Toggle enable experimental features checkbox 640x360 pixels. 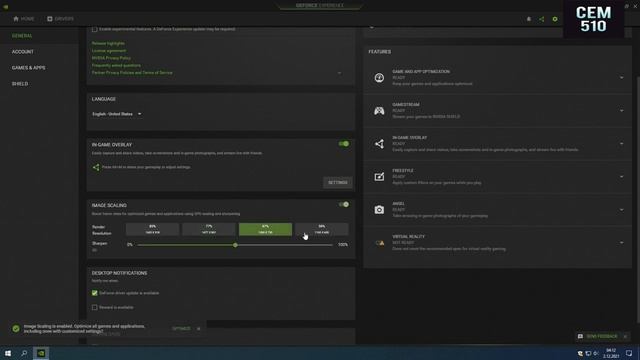[94, 29]
